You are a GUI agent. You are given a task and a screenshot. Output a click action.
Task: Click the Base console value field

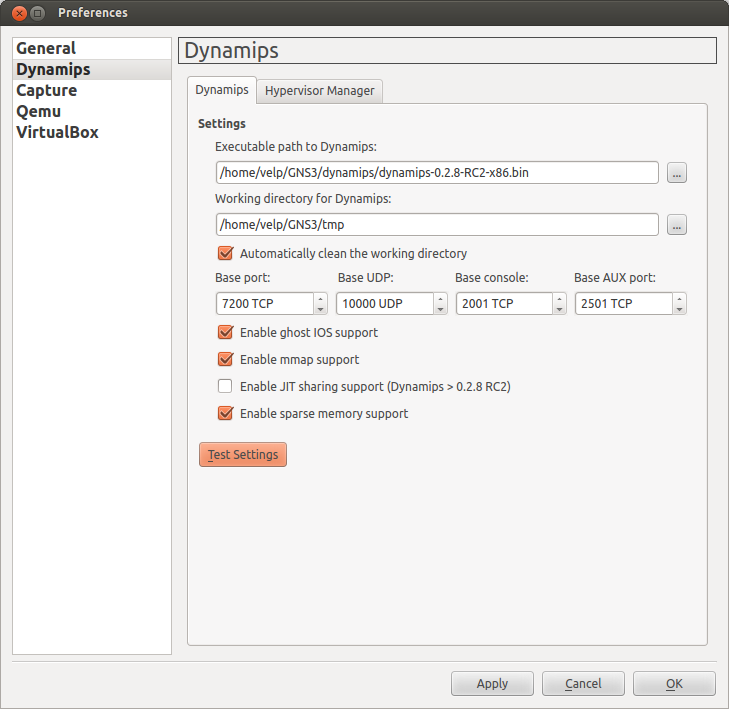pos(504,304)
